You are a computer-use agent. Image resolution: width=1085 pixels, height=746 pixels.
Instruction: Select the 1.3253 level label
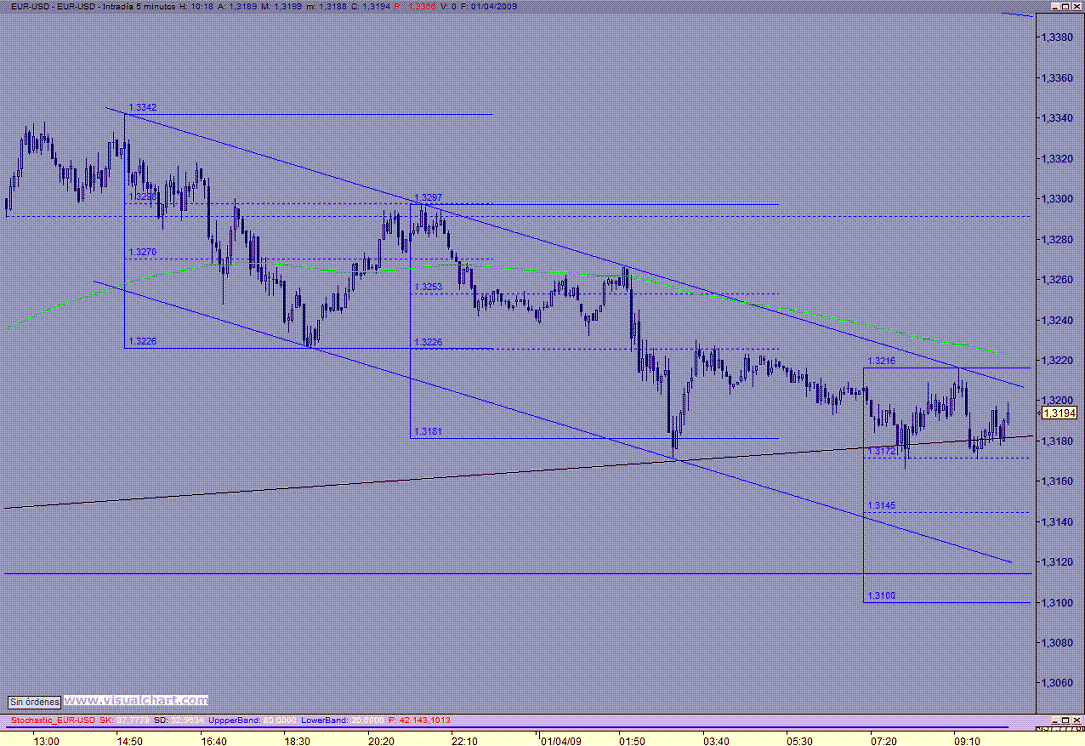coord(428,286)
